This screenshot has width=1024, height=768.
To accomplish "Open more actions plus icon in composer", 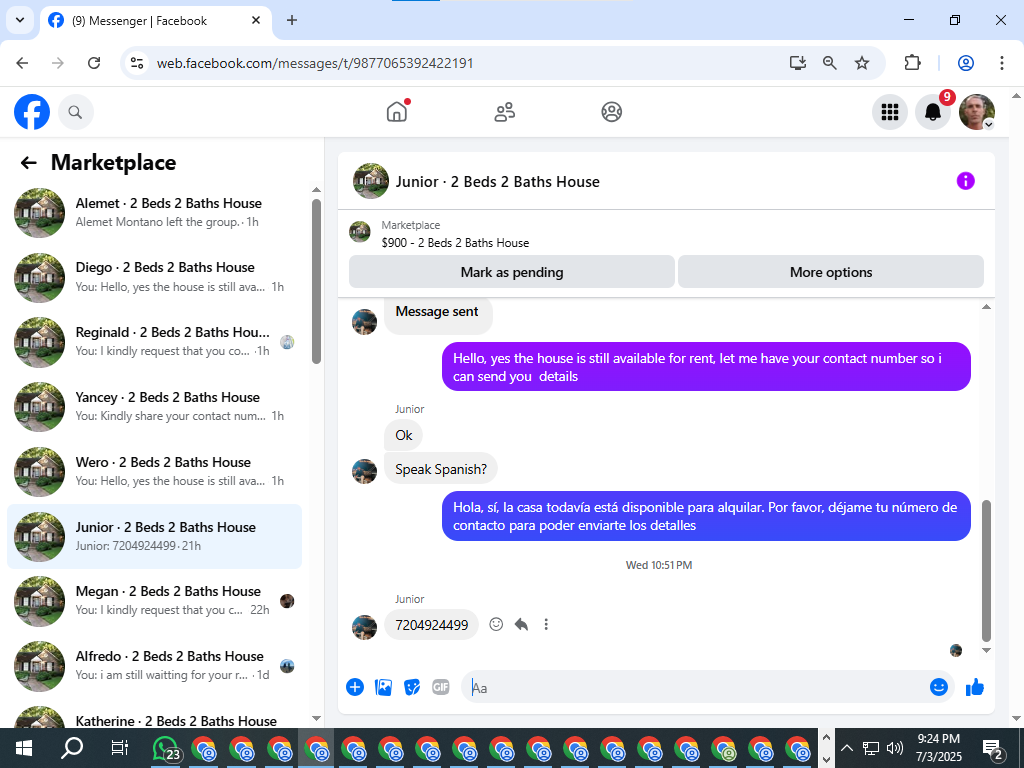I will click(x=355, y=687).
